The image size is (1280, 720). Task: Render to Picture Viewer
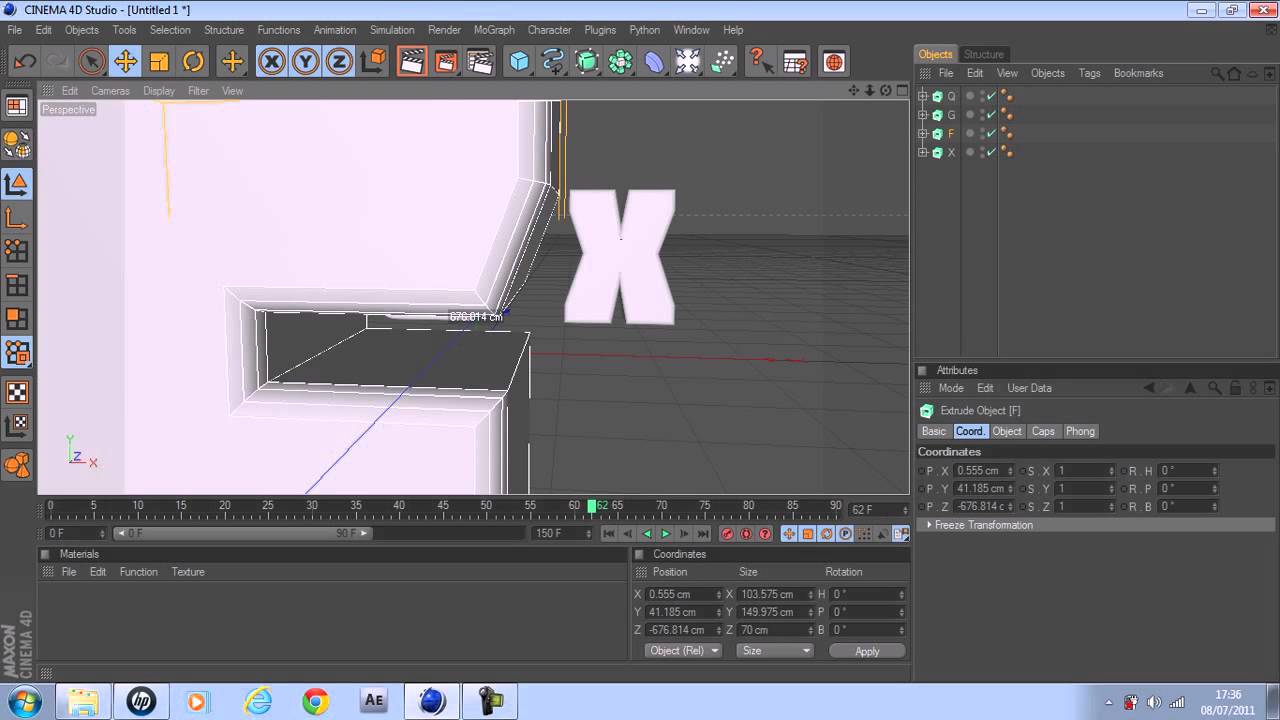(x=446, y=62)
